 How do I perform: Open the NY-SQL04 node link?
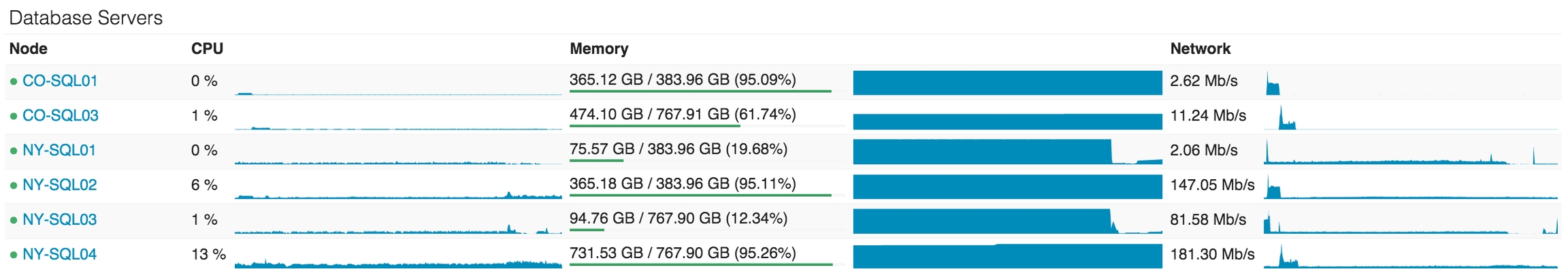coord(60,255)
